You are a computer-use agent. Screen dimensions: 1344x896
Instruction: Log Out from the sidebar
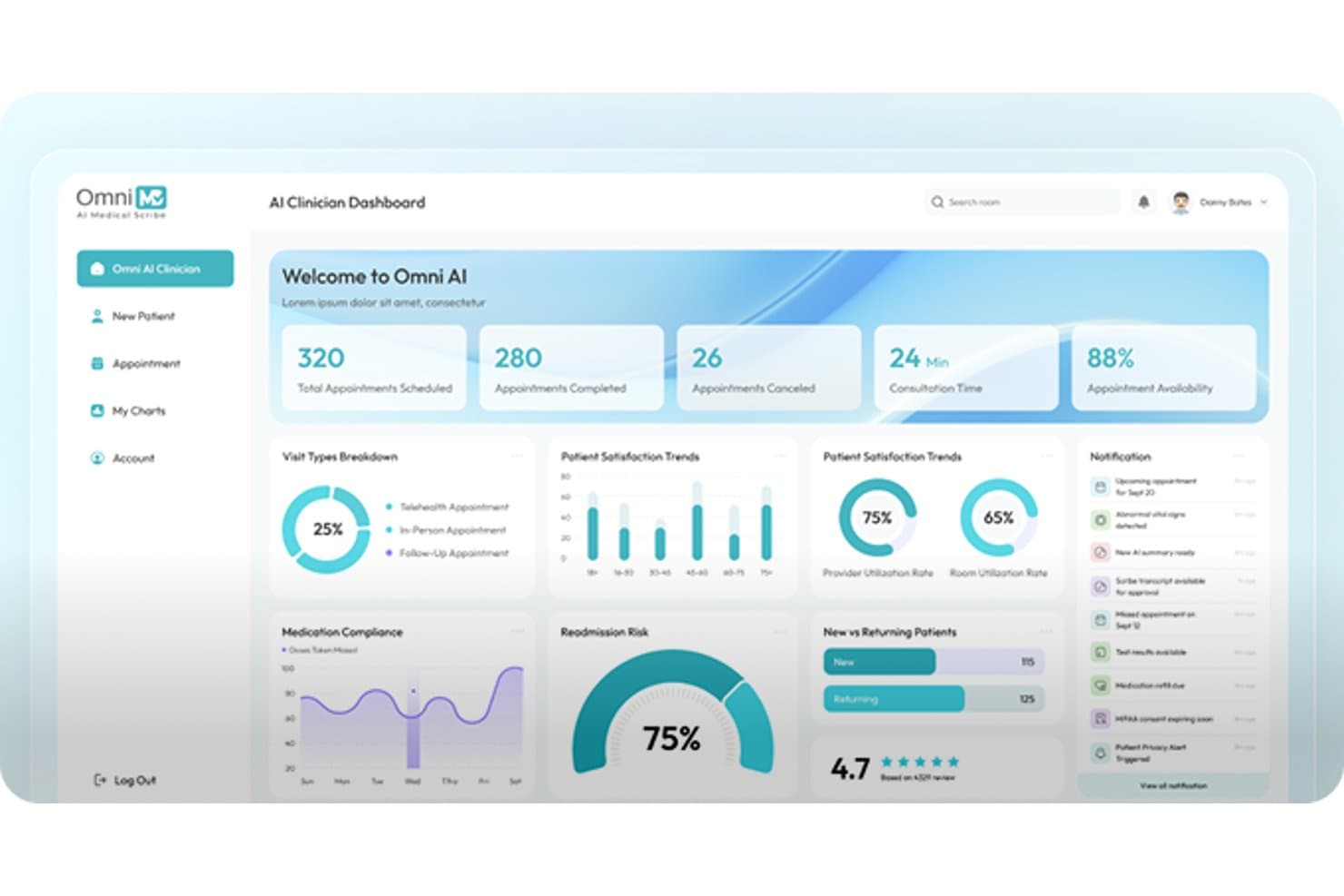125,780
